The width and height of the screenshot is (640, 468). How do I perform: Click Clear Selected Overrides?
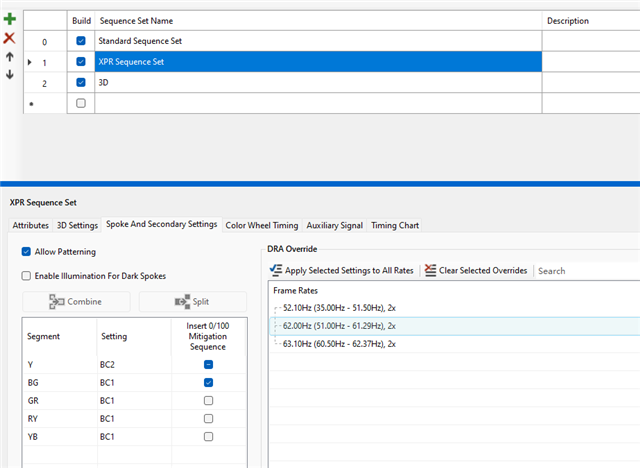(x=476, y=270)
